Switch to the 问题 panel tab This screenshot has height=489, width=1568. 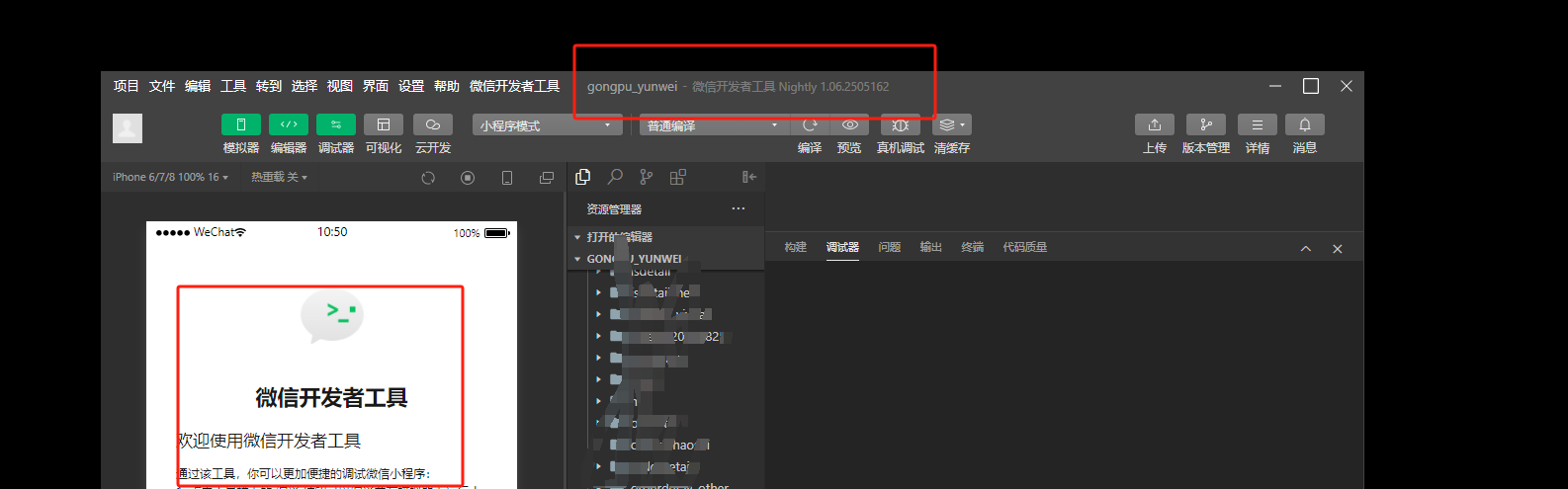(890, 247)
